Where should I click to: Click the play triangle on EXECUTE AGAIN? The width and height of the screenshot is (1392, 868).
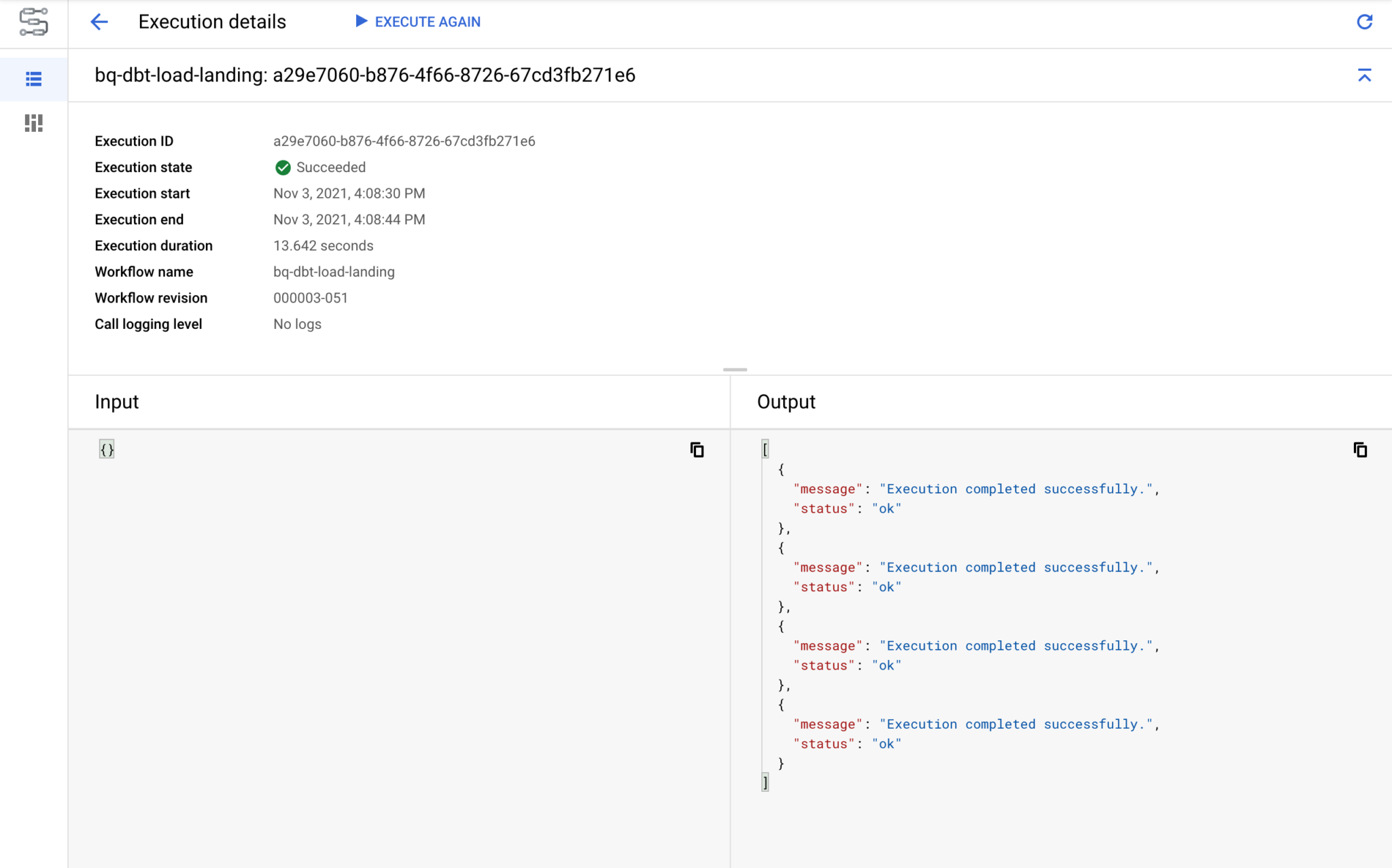(x=360, y=21)
